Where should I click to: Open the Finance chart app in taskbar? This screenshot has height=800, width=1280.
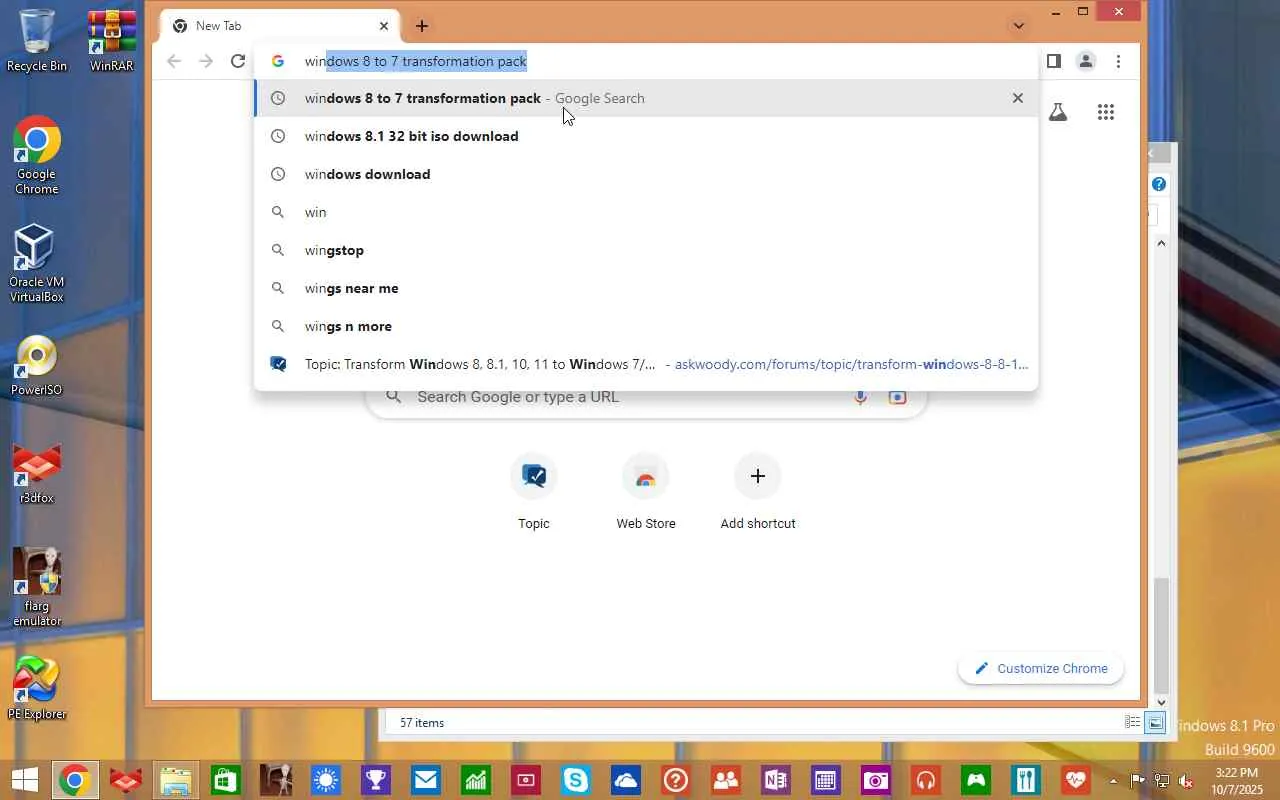475,780
